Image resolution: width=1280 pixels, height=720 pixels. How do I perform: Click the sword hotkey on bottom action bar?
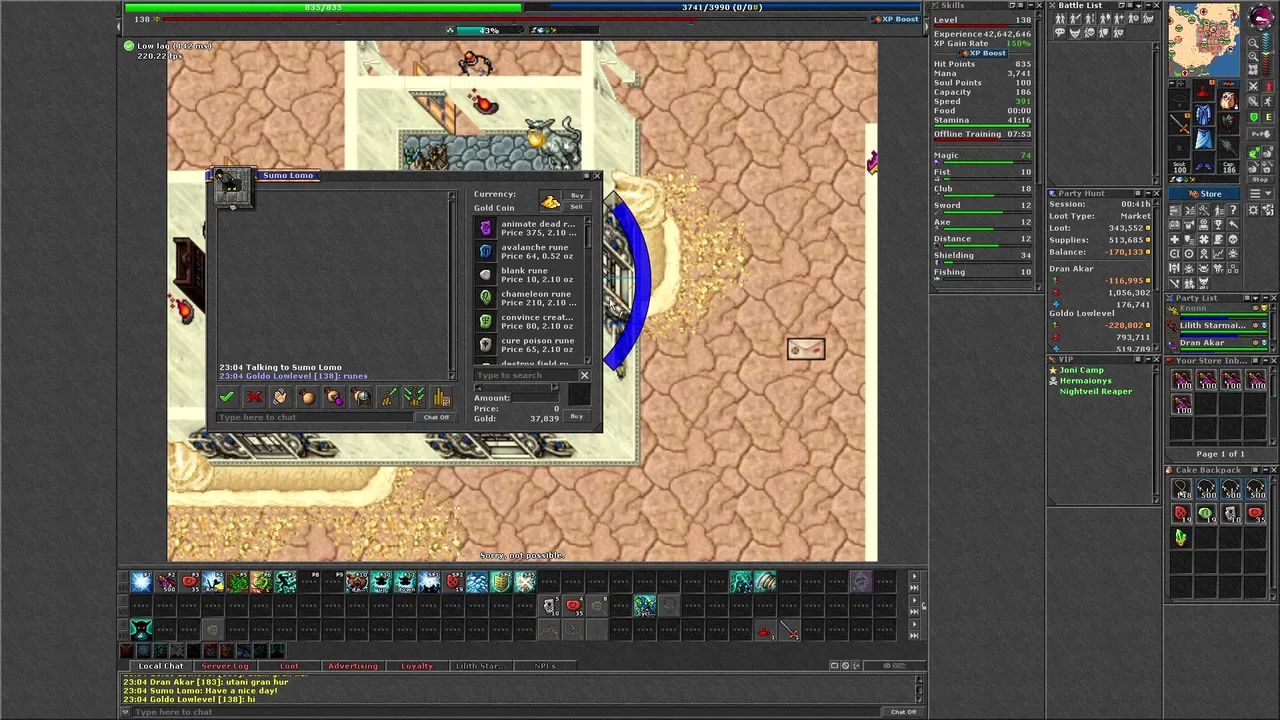pyautogui.click(x=789, y=630)
